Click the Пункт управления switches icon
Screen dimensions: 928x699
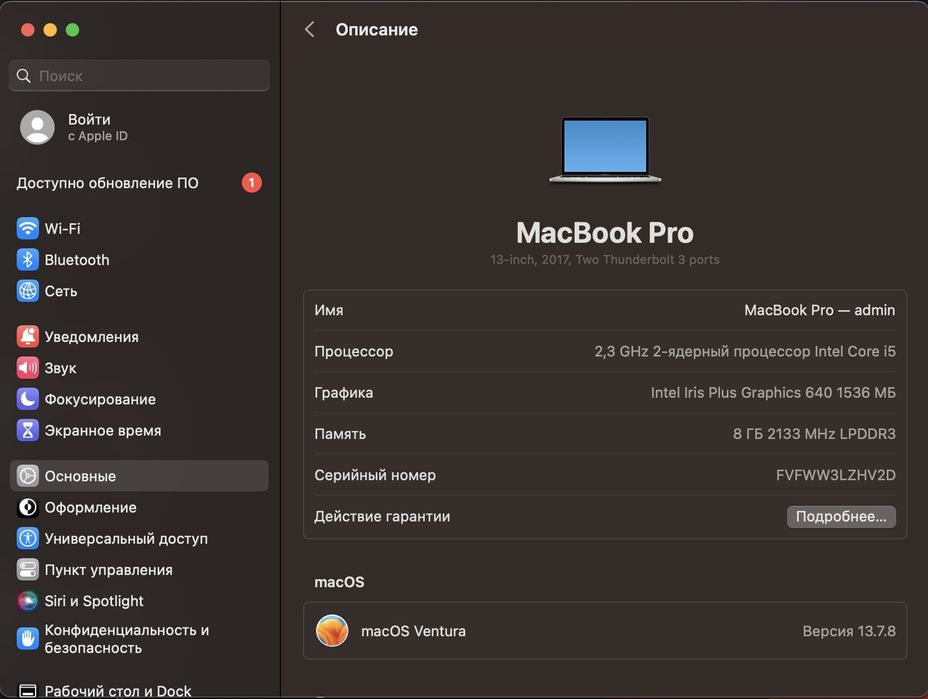pos(27,569)
